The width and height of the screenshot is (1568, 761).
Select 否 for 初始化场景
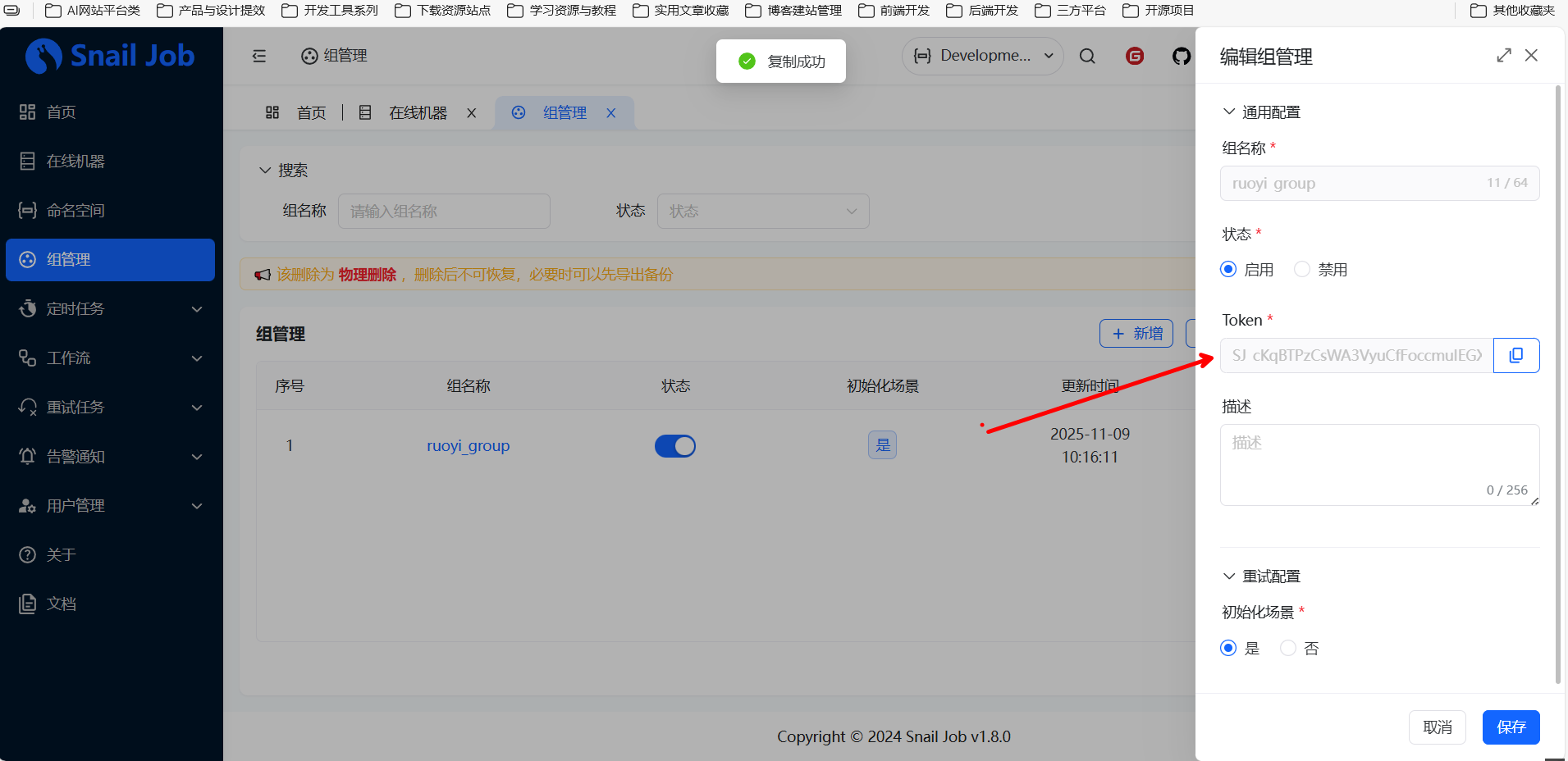pyautogui.click(x=1288, y=649)
